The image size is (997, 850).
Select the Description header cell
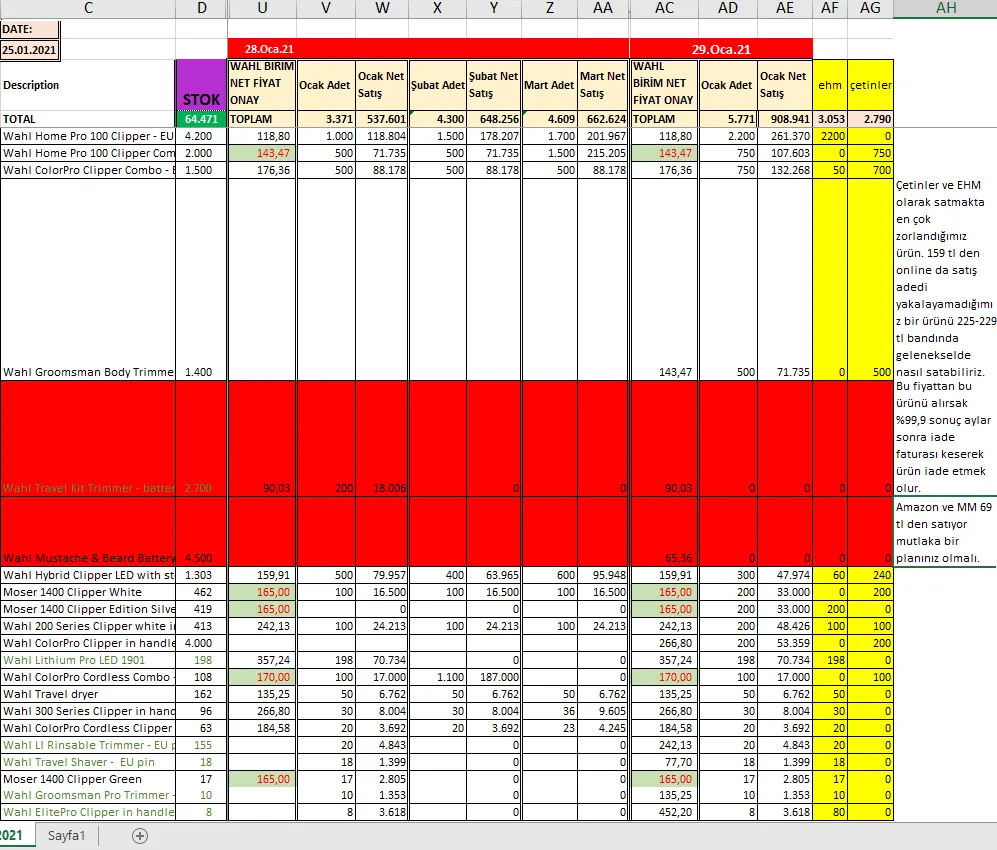[x=88, y=85]
